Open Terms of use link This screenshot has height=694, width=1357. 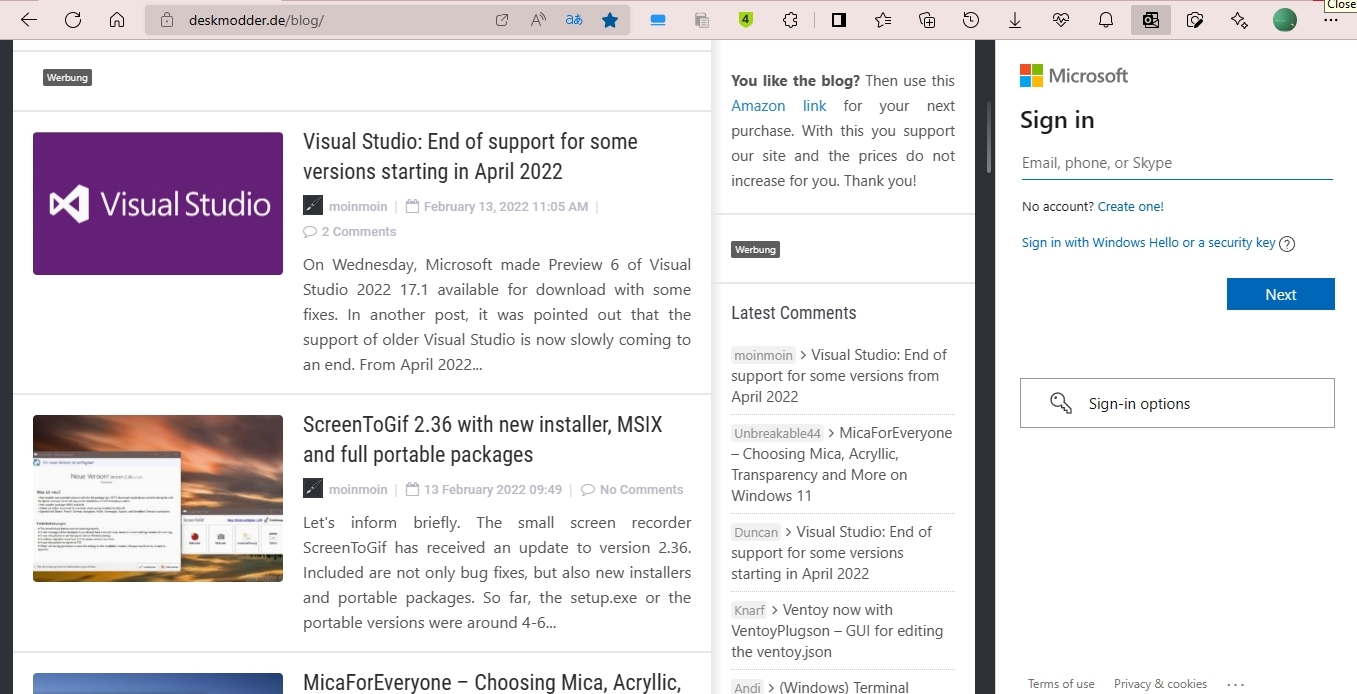click(x=1061, y=684)
